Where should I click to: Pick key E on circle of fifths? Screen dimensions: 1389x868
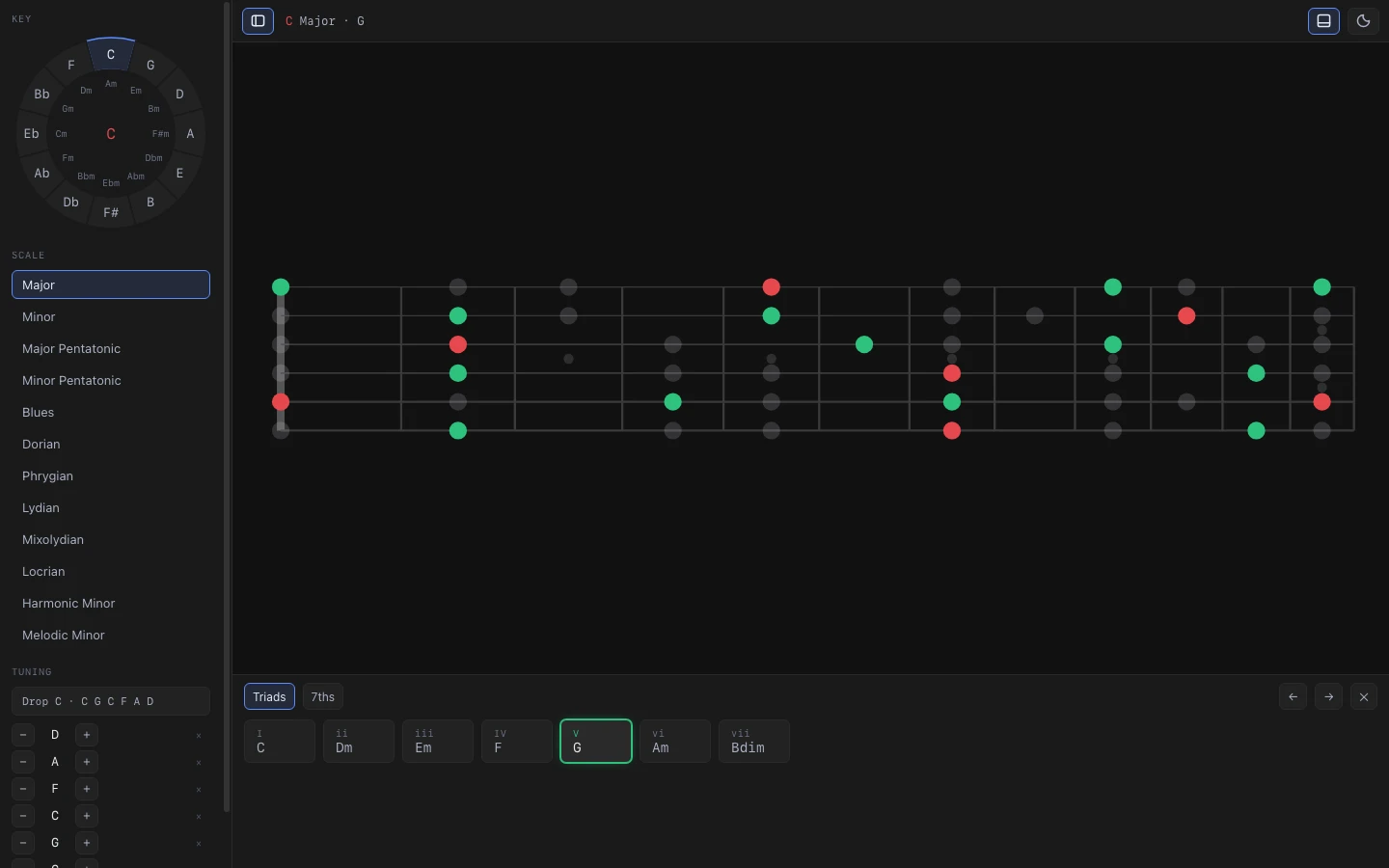(179, 173)
